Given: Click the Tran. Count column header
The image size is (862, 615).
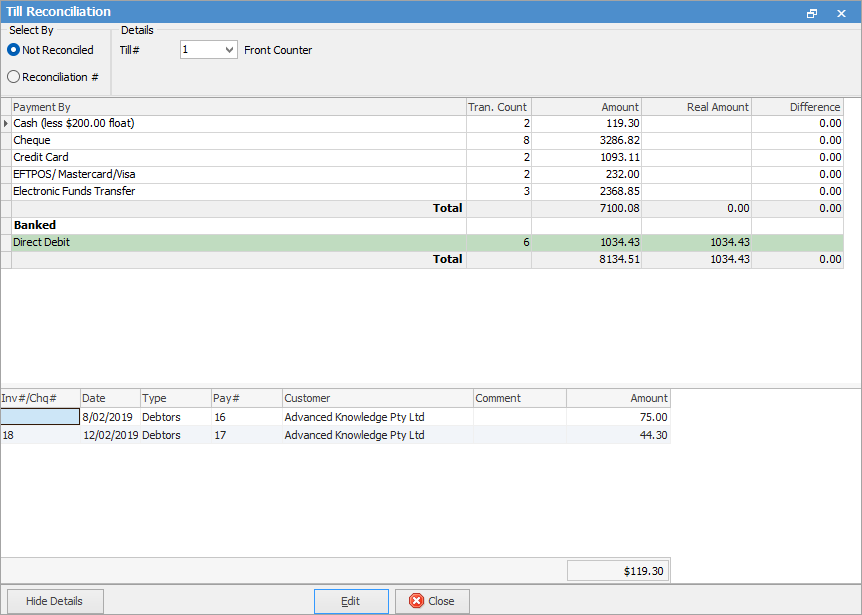Looking at the screenshot, I should 498,107.
